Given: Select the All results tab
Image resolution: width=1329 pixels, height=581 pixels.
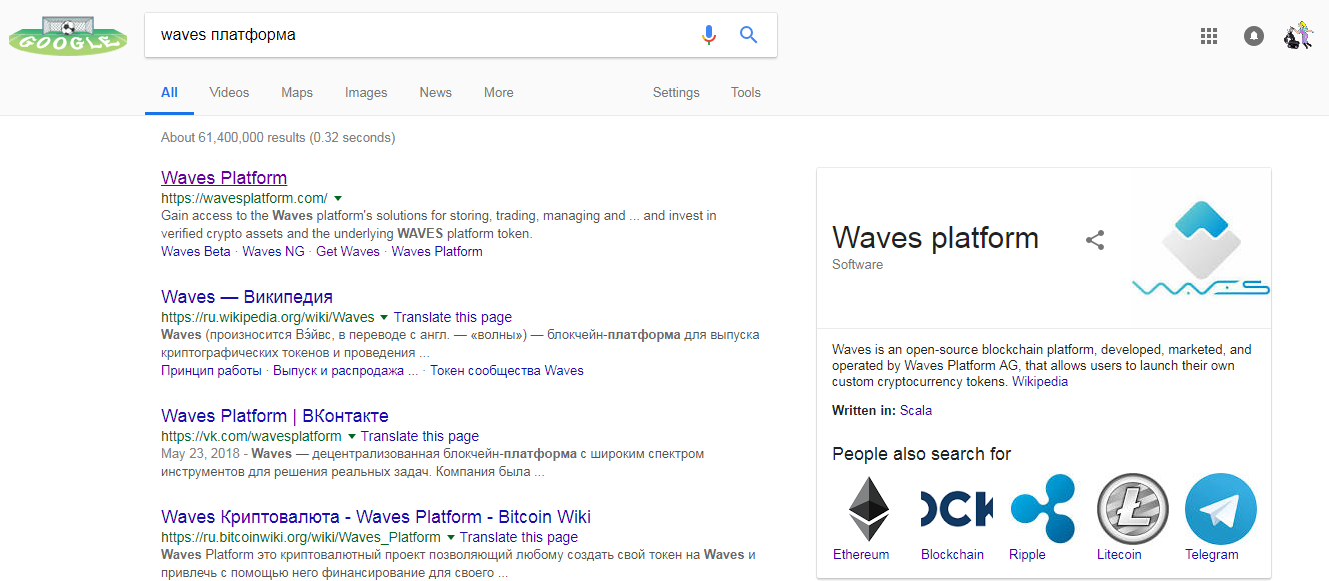Looking at the screenshot, I should point(169,92).
